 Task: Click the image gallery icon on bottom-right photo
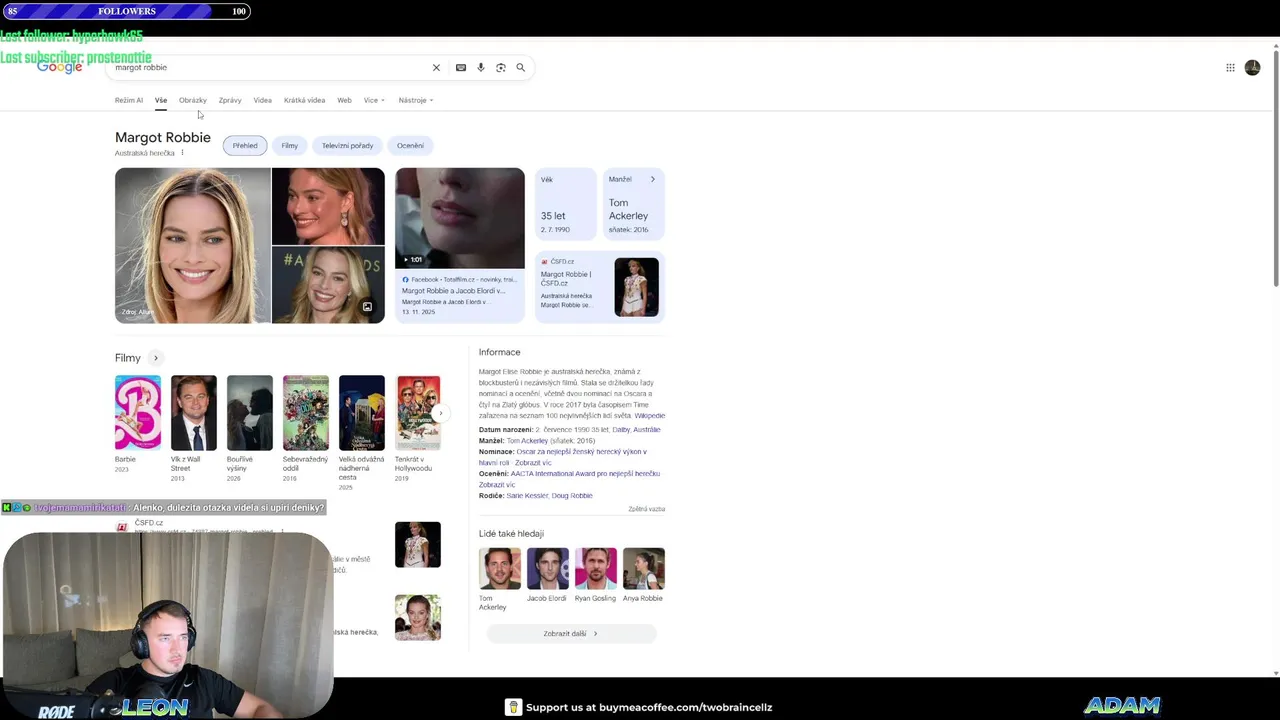pos(367,307)
